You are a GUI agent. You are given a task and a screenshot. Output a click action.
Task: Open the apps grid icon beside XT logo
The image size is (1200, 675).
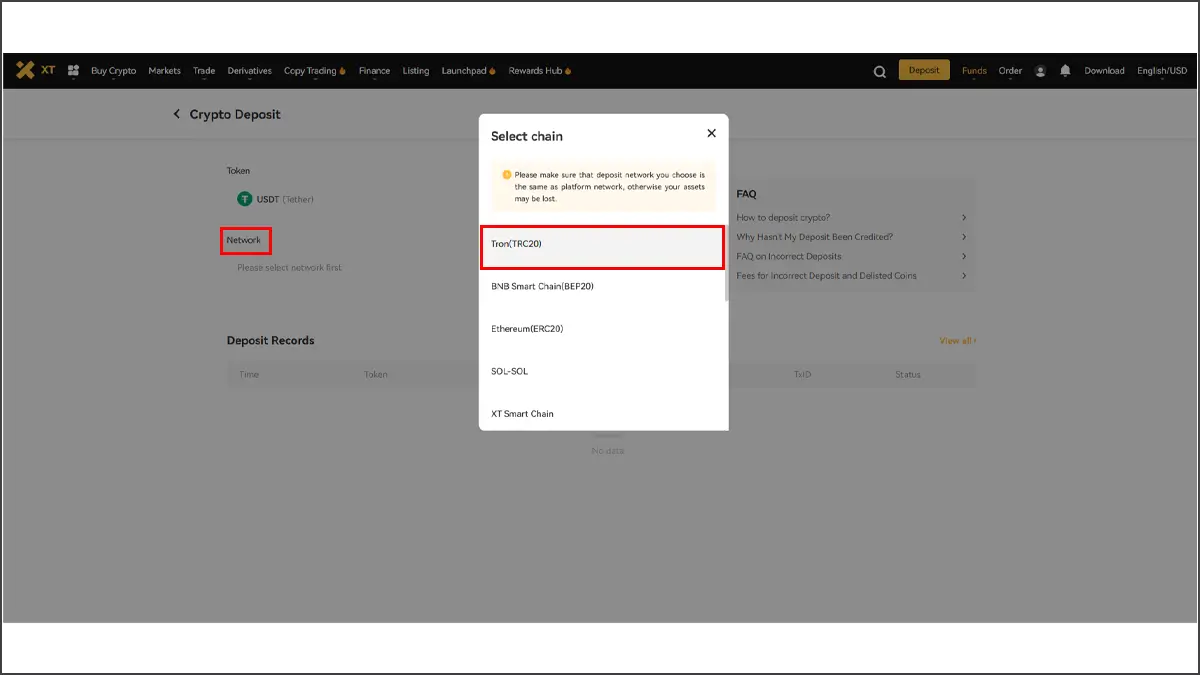pyautogui.click(x=73, y=71)
